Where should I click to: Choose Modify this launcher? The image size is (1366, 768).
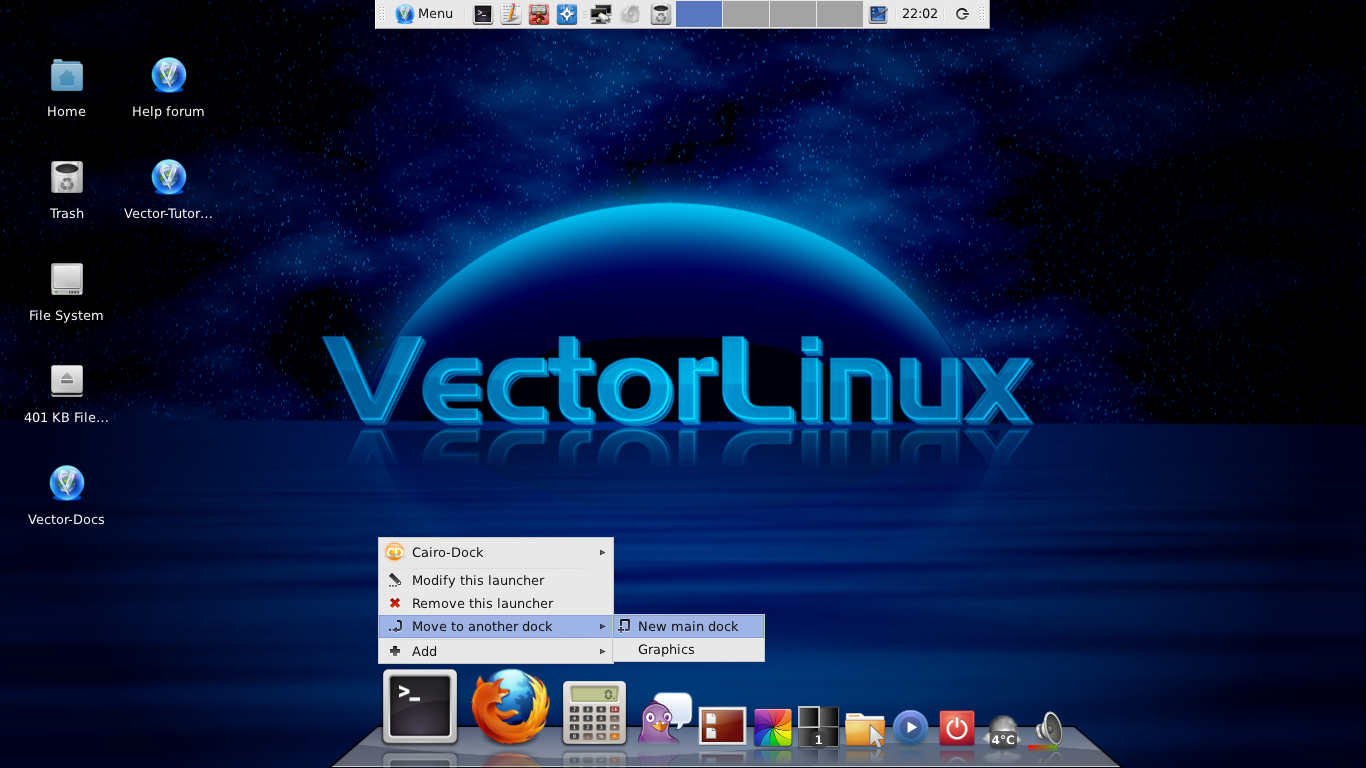496,580
